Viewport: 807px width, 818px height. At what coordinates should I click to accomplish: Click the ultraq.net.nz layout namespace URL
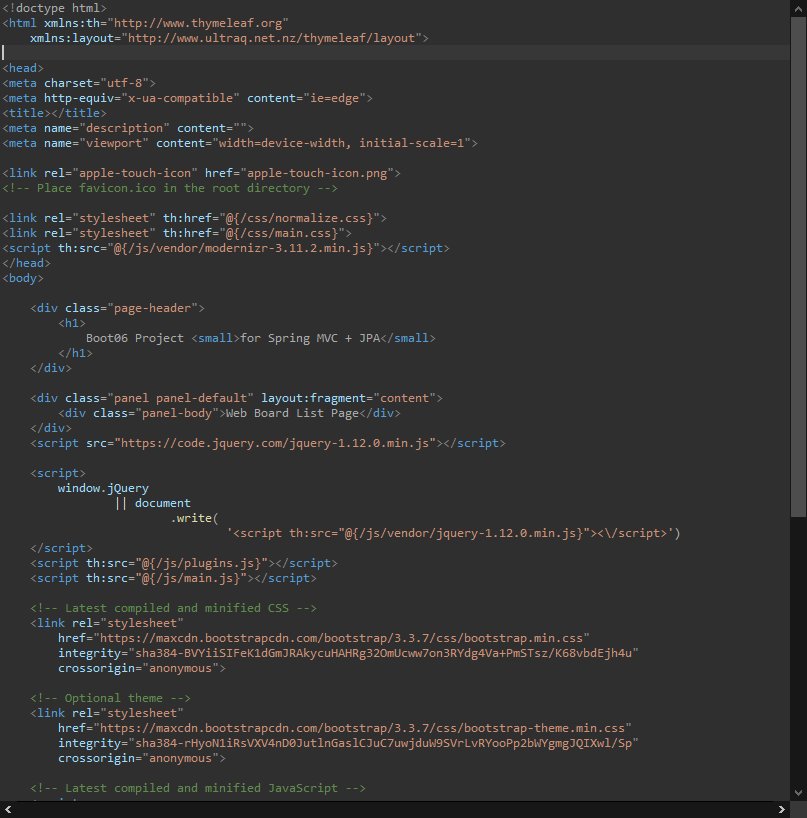coord(271,38)
